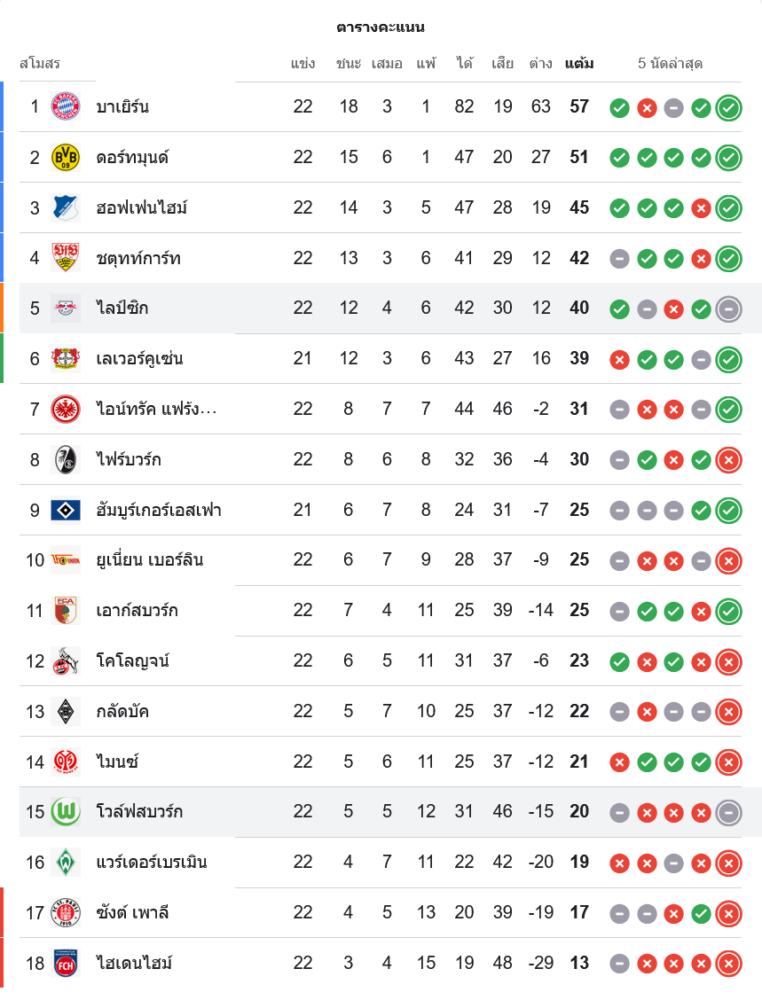Screen dimensions: 762x1000
Task: Open the Eintracht Frankfurt eagle logo
Action: click(65, 408)
